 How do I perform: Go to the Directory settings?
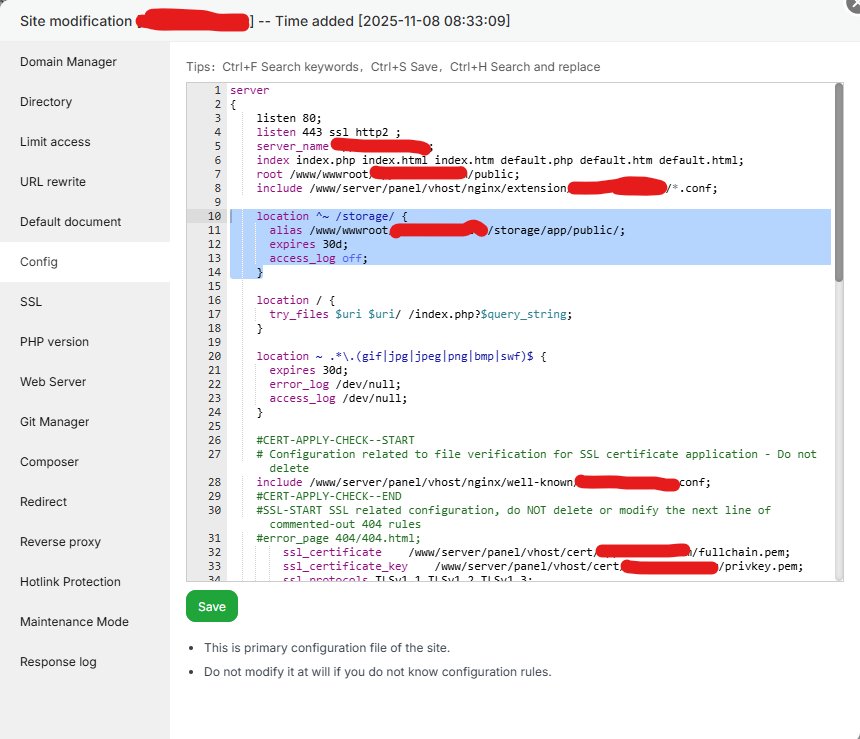coord(46,102)
